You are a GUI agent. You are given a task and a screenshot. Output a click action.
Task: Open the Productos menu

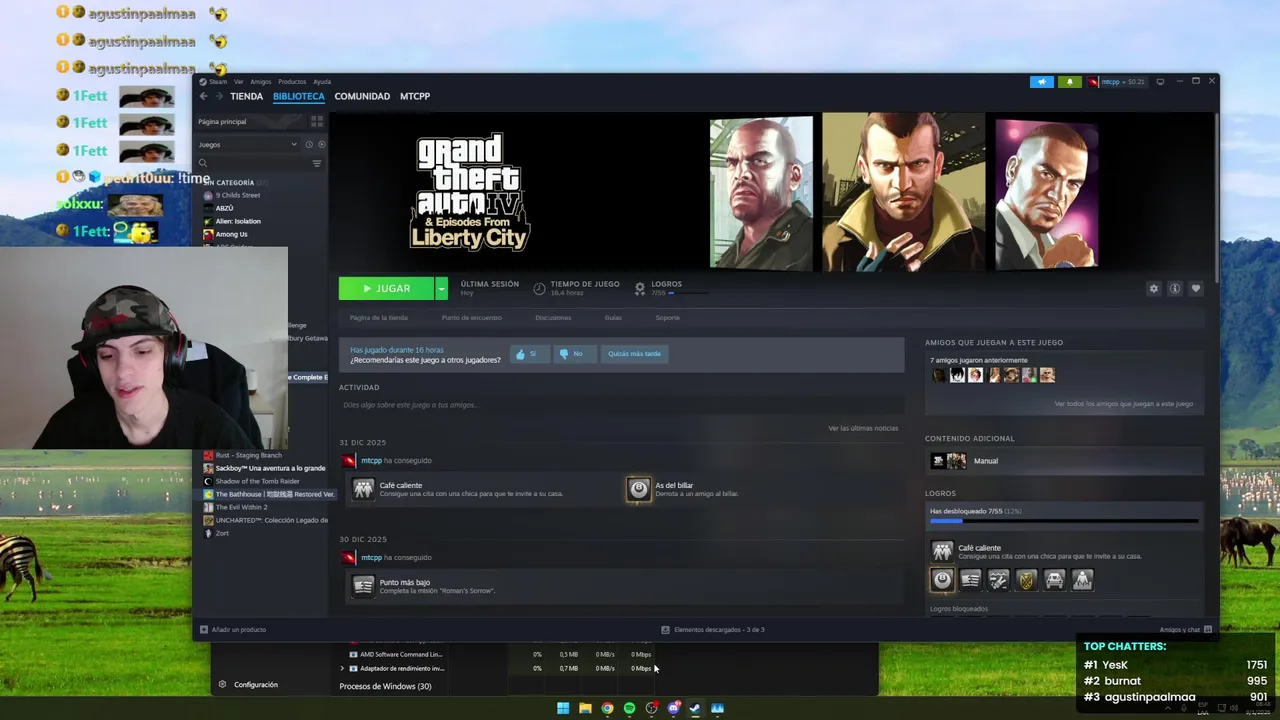[x=292, y=82]
